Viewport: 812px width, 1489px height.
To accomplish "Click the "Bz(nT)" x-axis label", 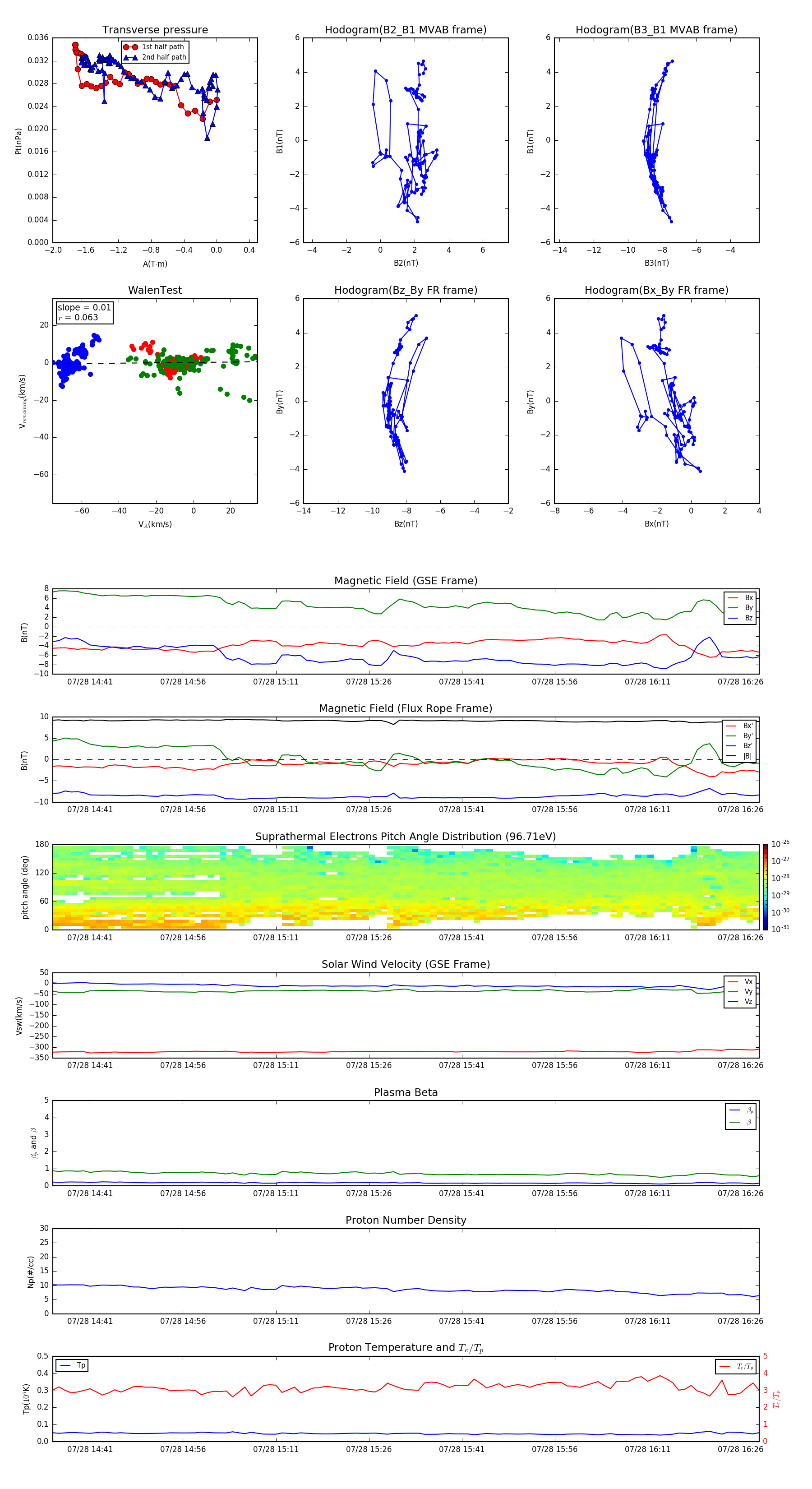I will point(406,524).
